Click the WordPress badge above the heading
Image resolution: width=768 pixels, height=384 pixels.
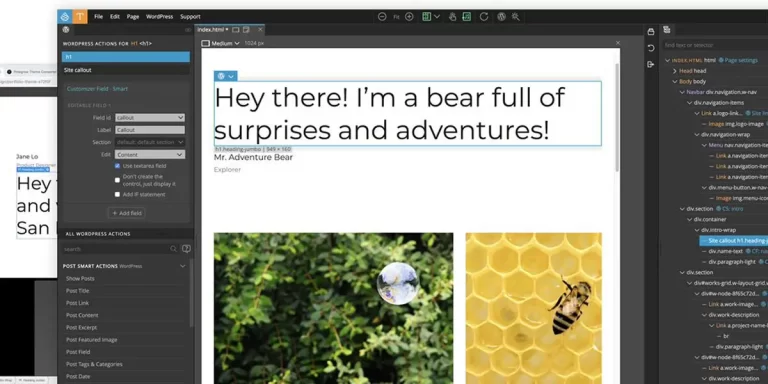click(x=225, y=76)
